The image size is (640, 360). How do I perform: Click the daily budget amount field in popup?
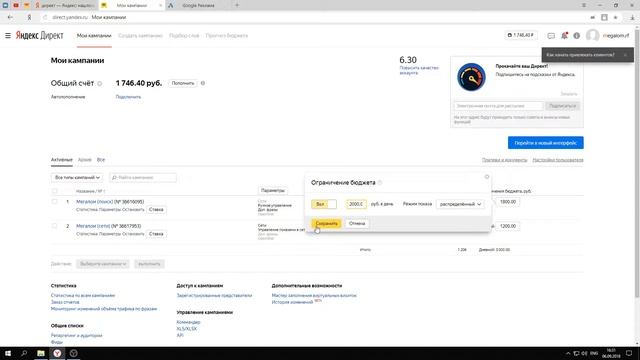pyautogui.click(x=356, y=204)
